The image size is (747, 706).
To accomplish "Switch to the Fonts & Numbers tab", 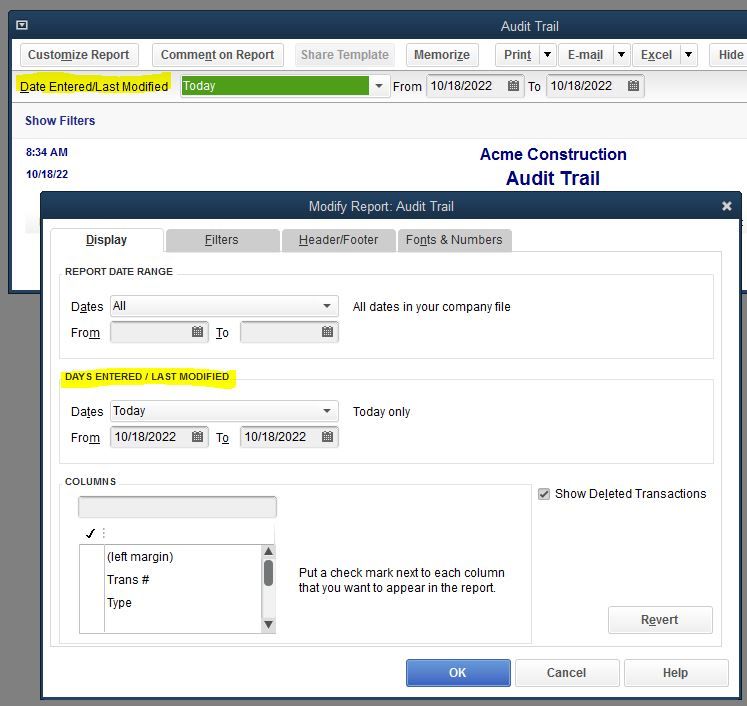I will 454,240.
